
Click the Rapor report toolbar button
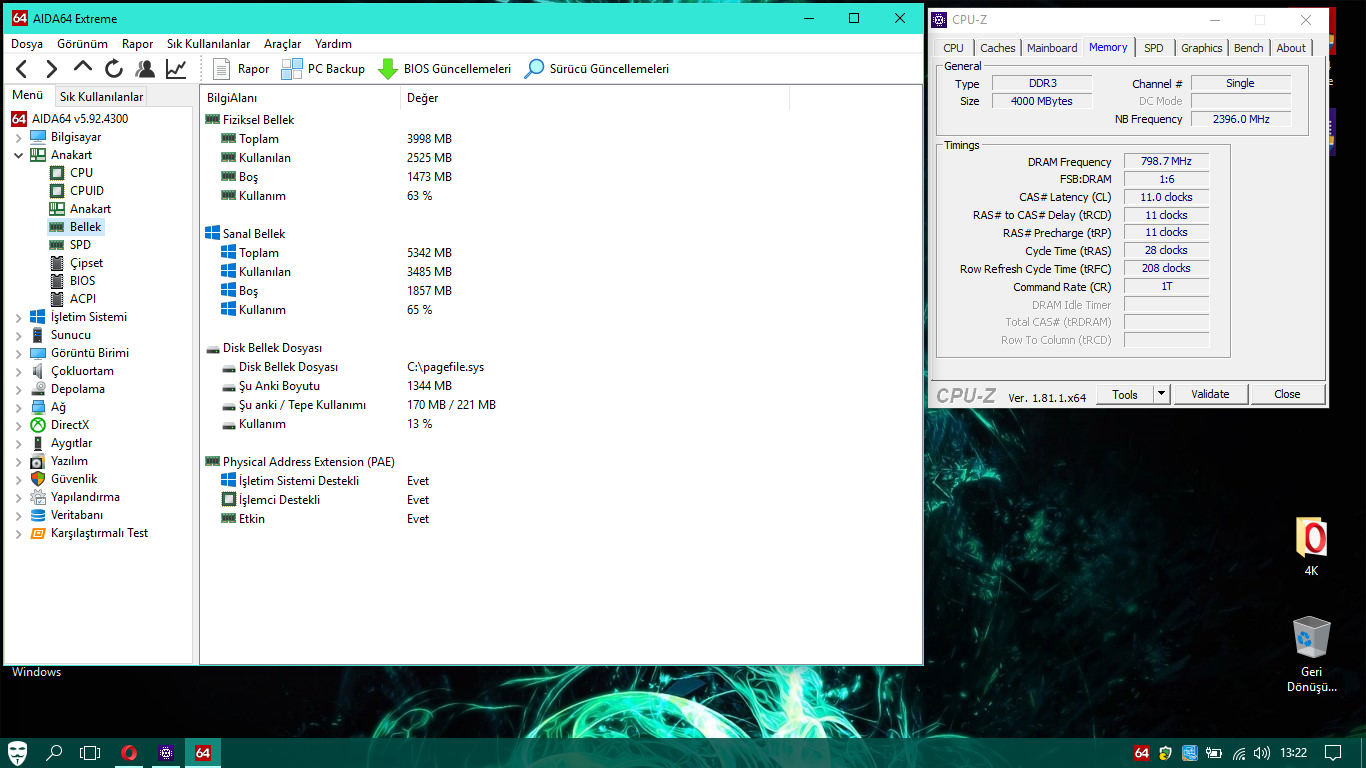click(x=241, y=69)
